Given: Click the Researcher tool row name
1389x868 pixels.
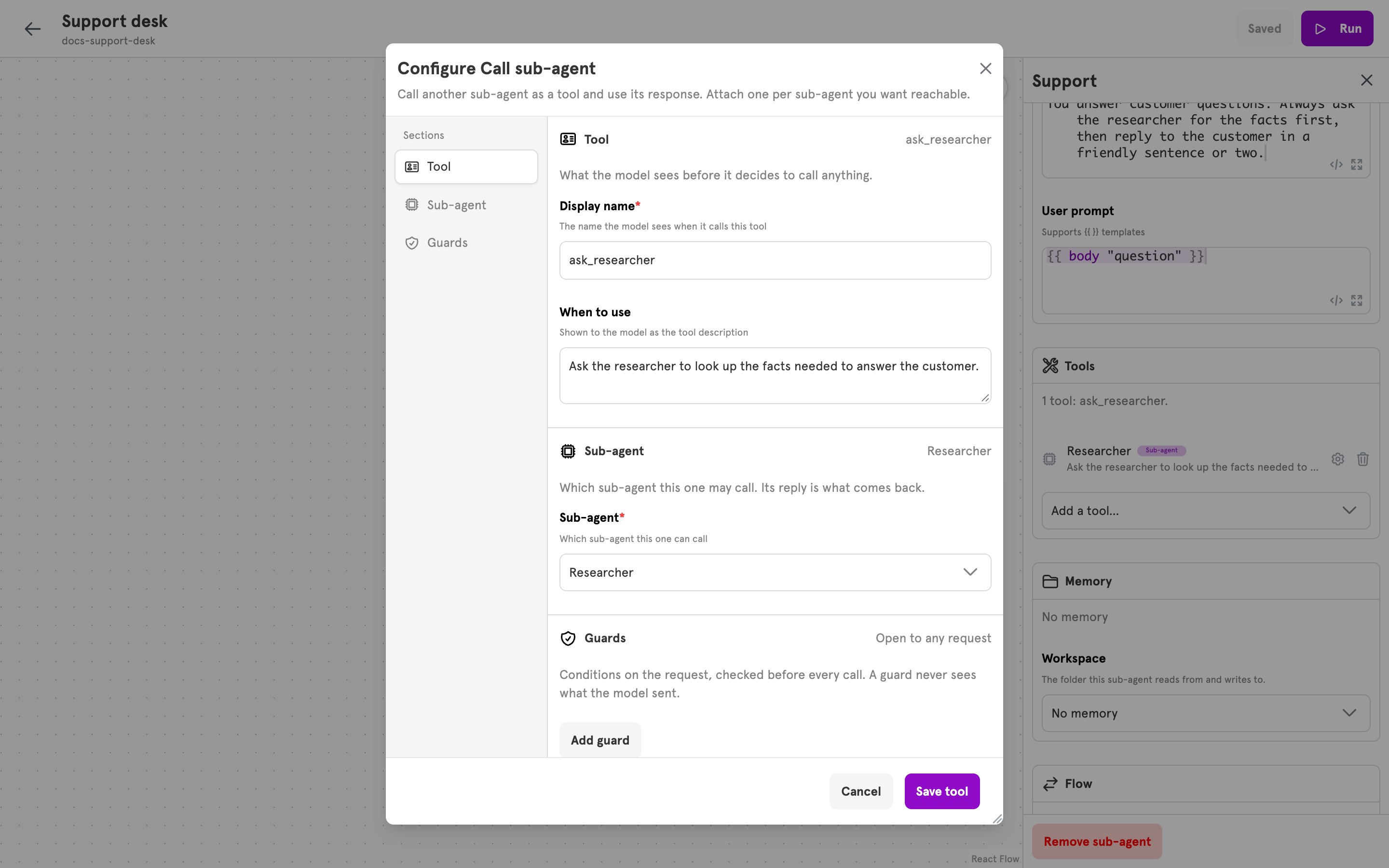Looking at the screenshot, I should coord(1099,451).
